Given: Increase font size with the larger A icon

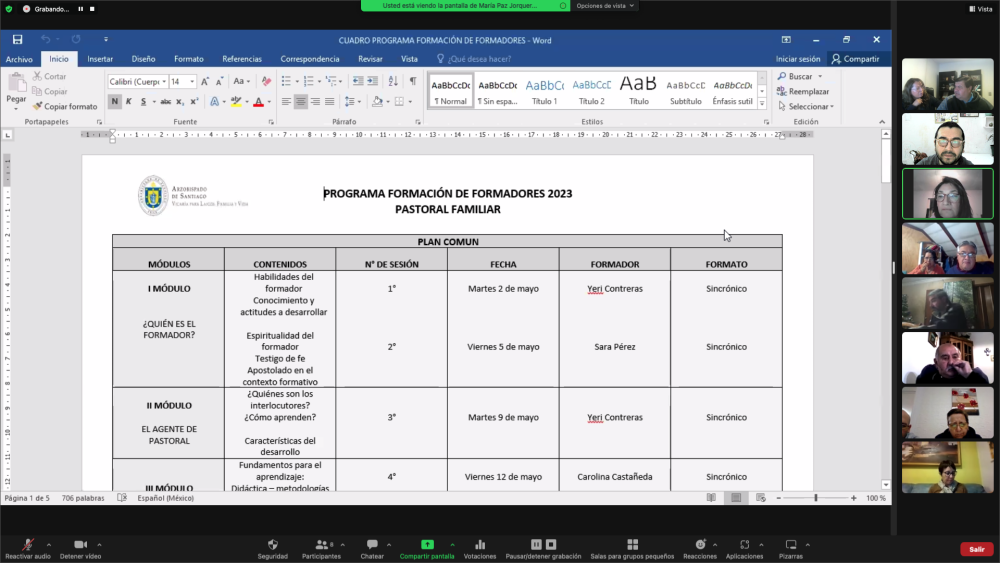Looking at the screenshot, I should pos(205,81).
